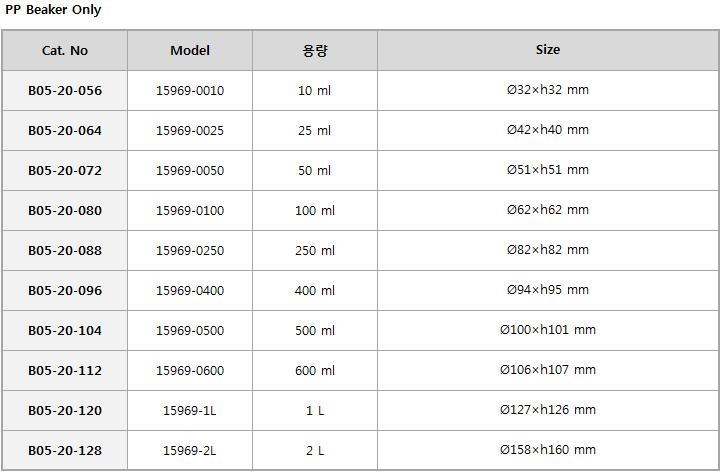Click the Size column header
This screenshot has height=472, width=721.
pos(548,51)
